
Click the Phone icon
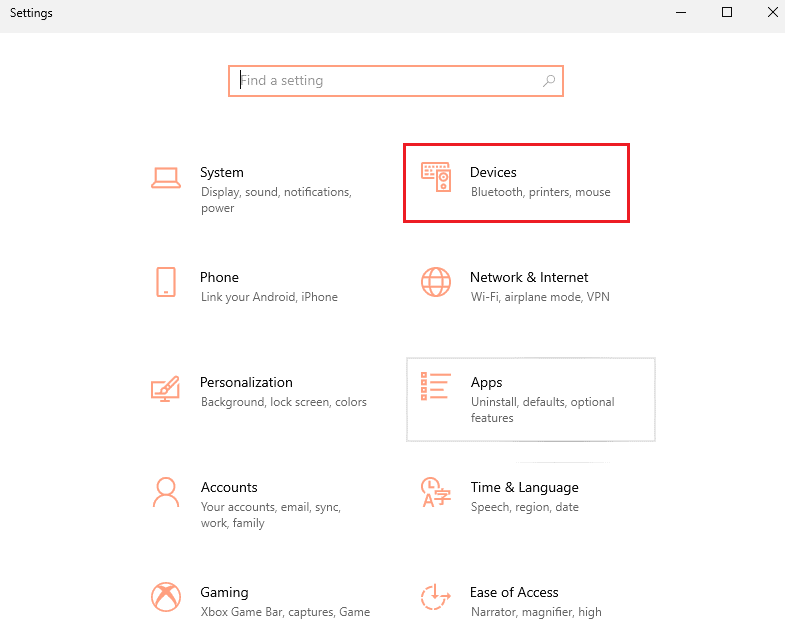point(166,282)
